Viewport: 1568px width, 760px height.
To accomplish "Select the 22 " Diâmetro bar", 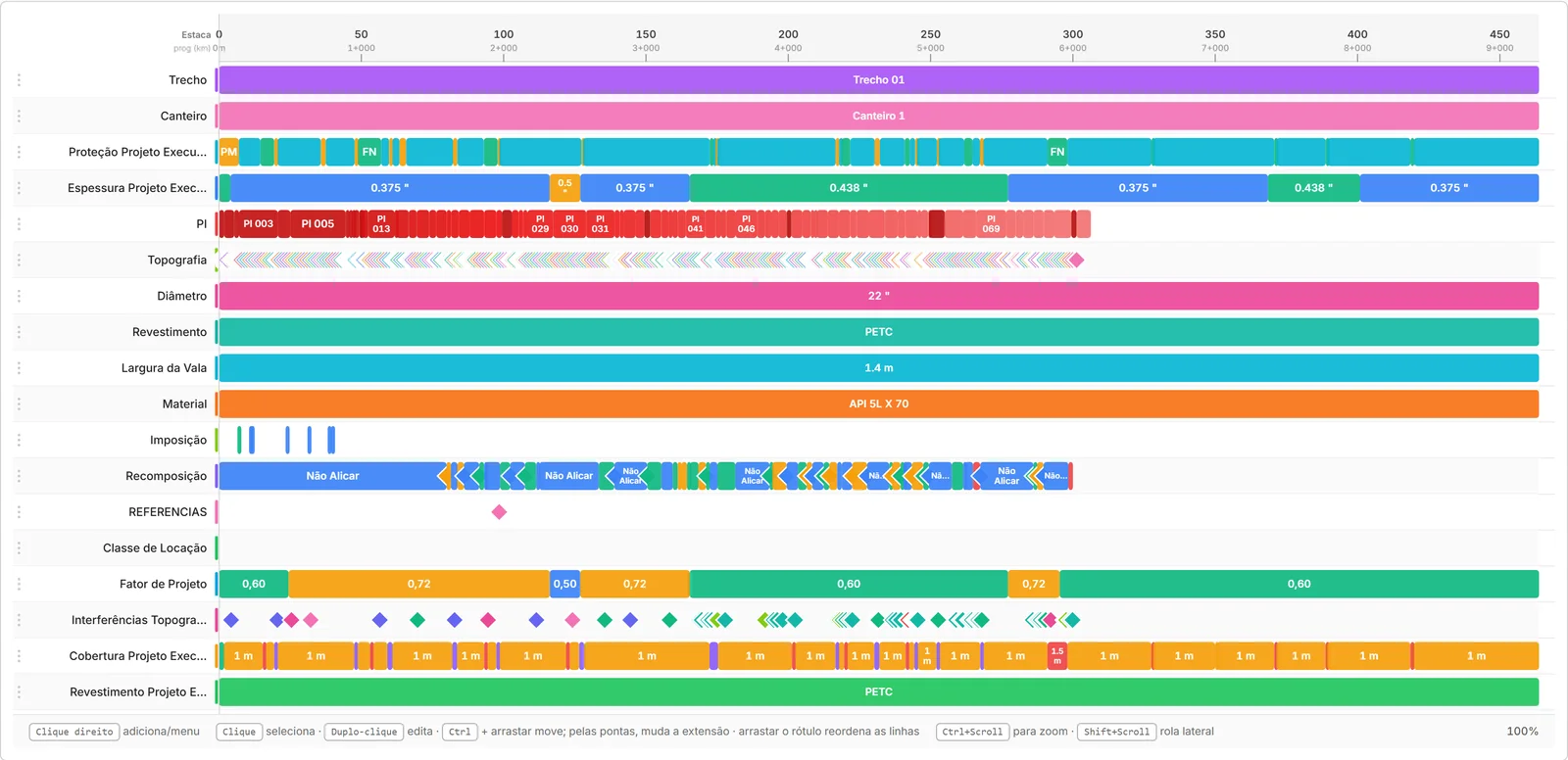I will (878, 296).
